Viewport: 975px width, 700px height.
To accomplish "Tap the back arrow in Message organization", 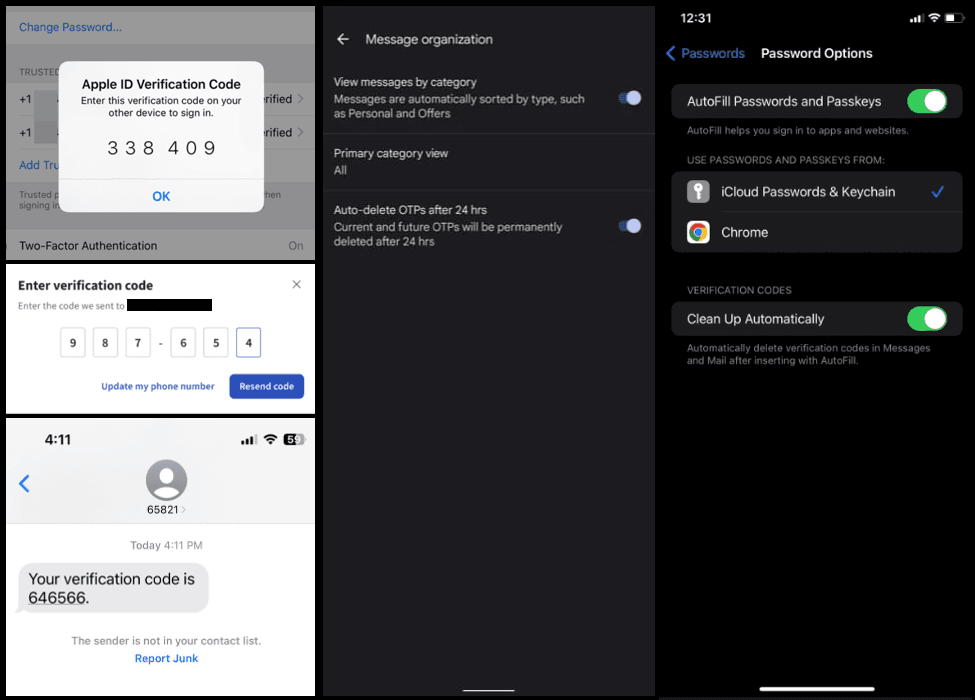I will 343,39.
